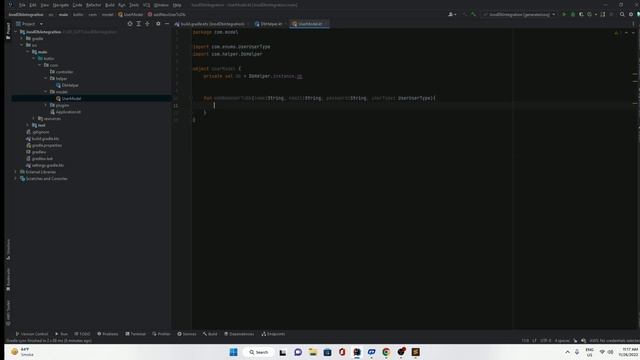Click the user account icon

tap(452, 14)
